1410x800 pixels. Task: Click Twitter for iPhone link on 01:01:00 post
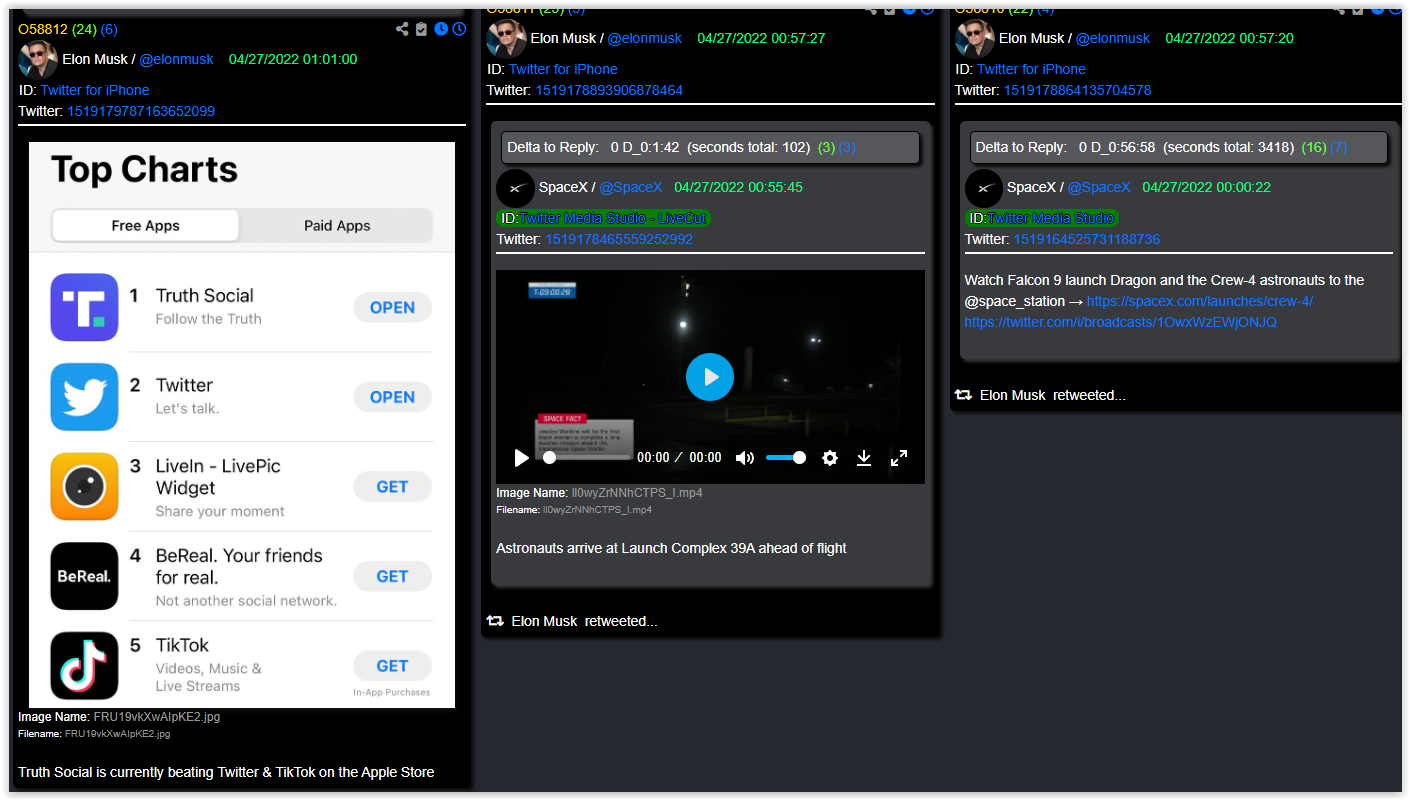point(95,90)
